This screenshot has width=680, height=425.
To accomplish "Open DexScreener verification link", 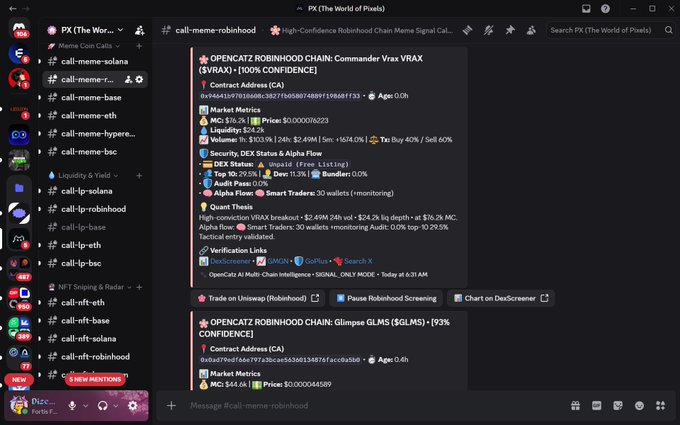I will pyautogui.click(x=230, y=261).
